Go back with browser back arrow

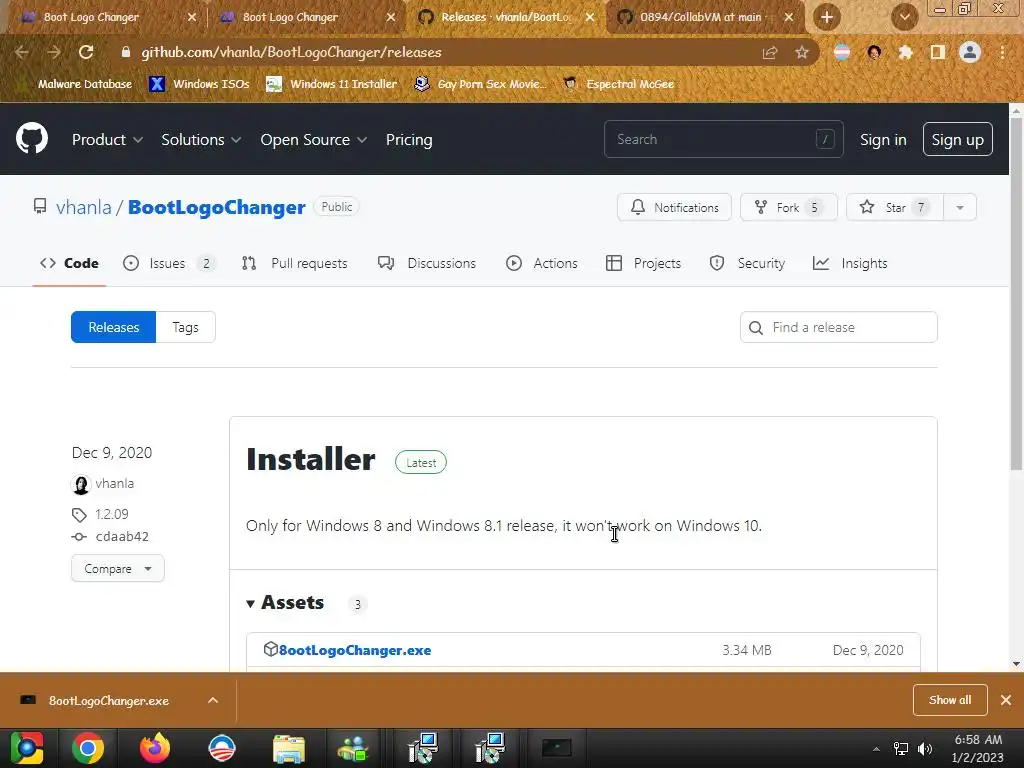[22, 52]
